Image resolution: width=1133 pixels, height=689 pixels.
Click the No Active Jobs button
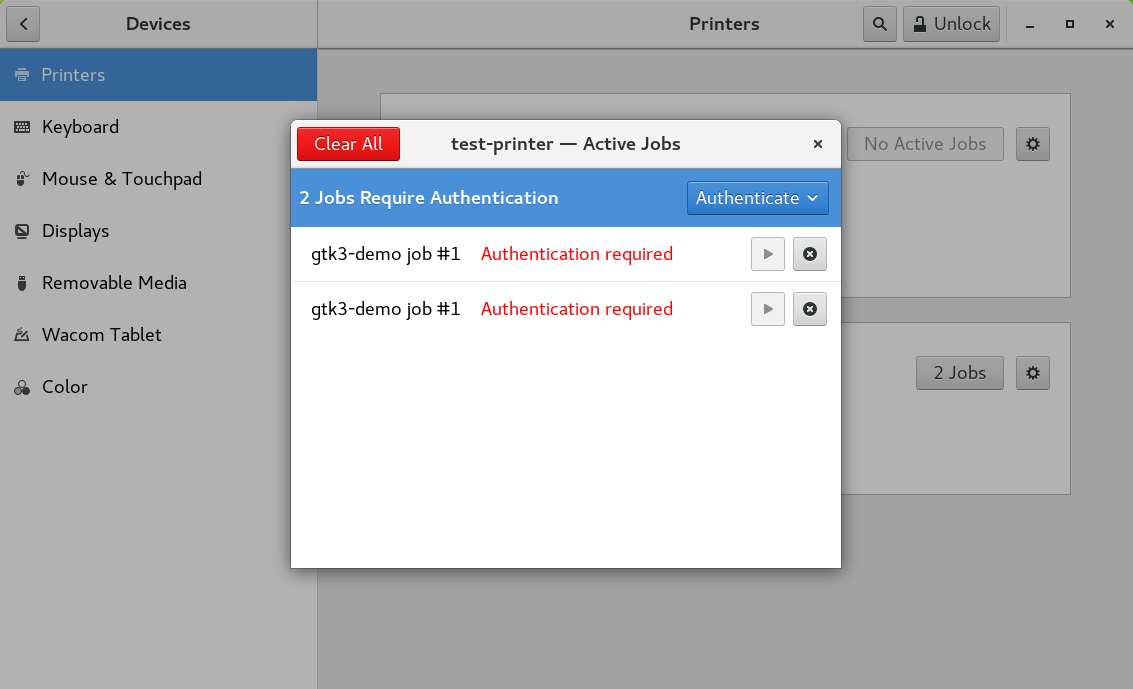pos(925,144)
